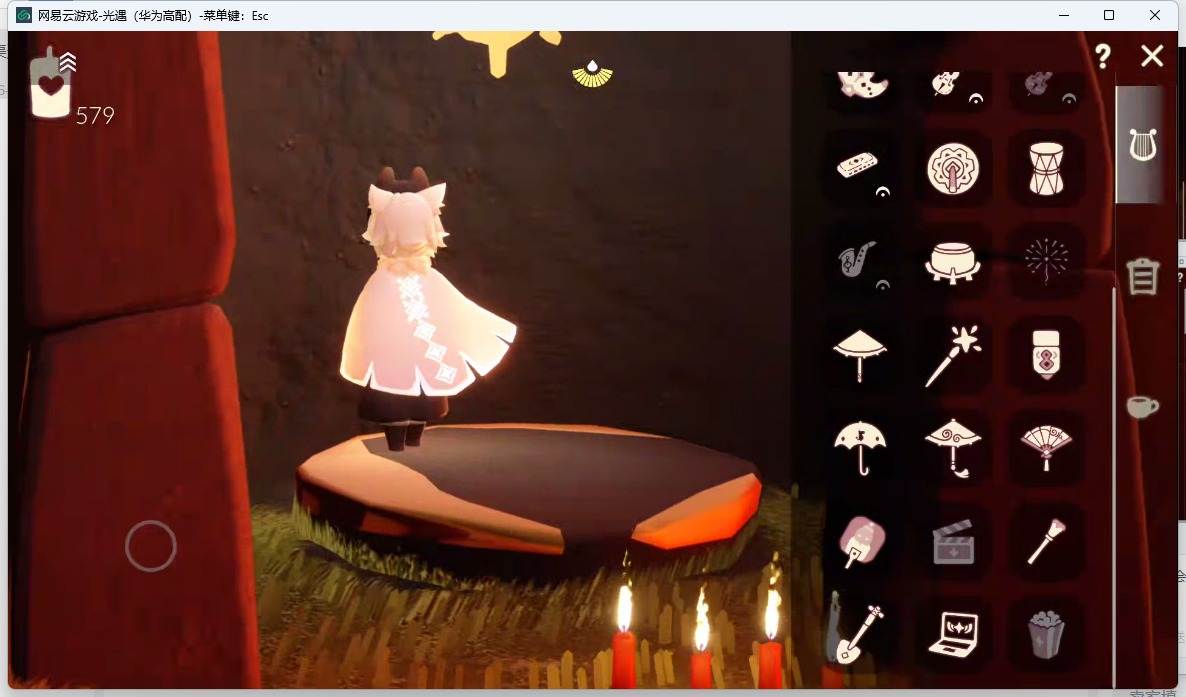Open the question mark help button

1103,55
